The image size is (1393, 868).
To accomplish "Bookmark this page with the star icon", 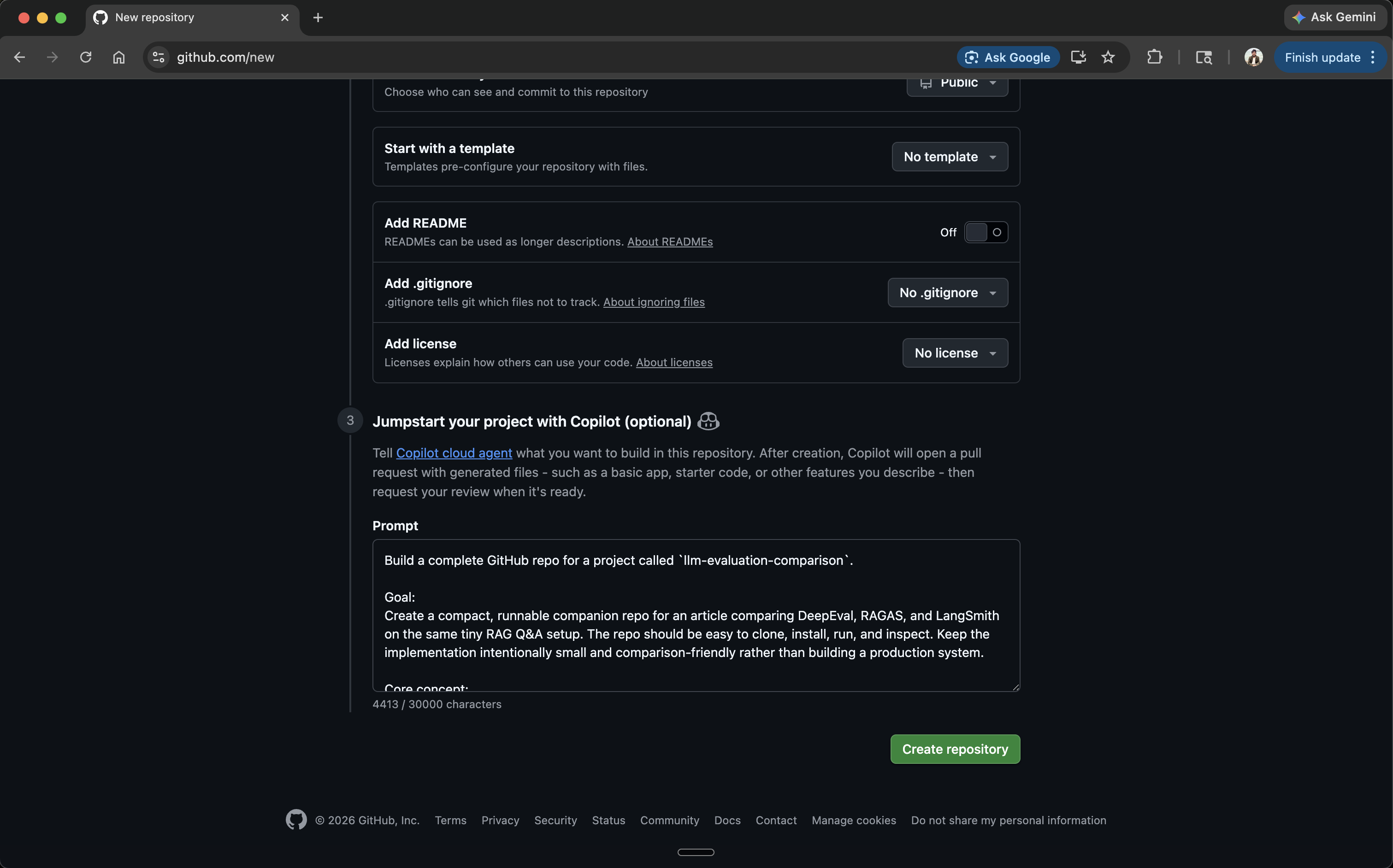I will [1109, 57].
